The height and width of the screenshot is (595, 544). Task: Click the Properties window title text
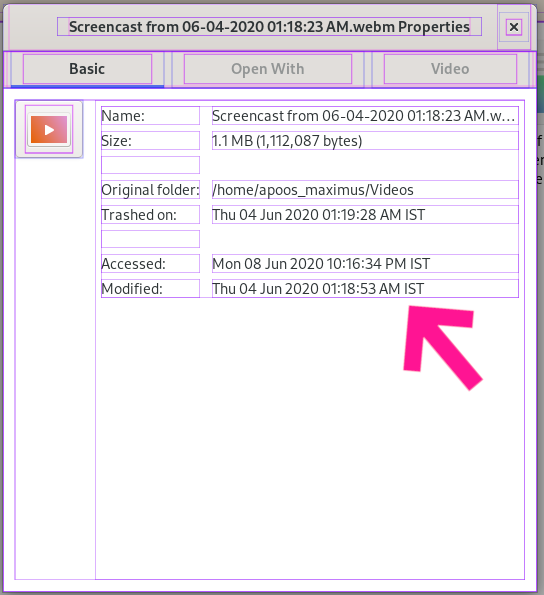pyautogui.click(x=269, y=27)
